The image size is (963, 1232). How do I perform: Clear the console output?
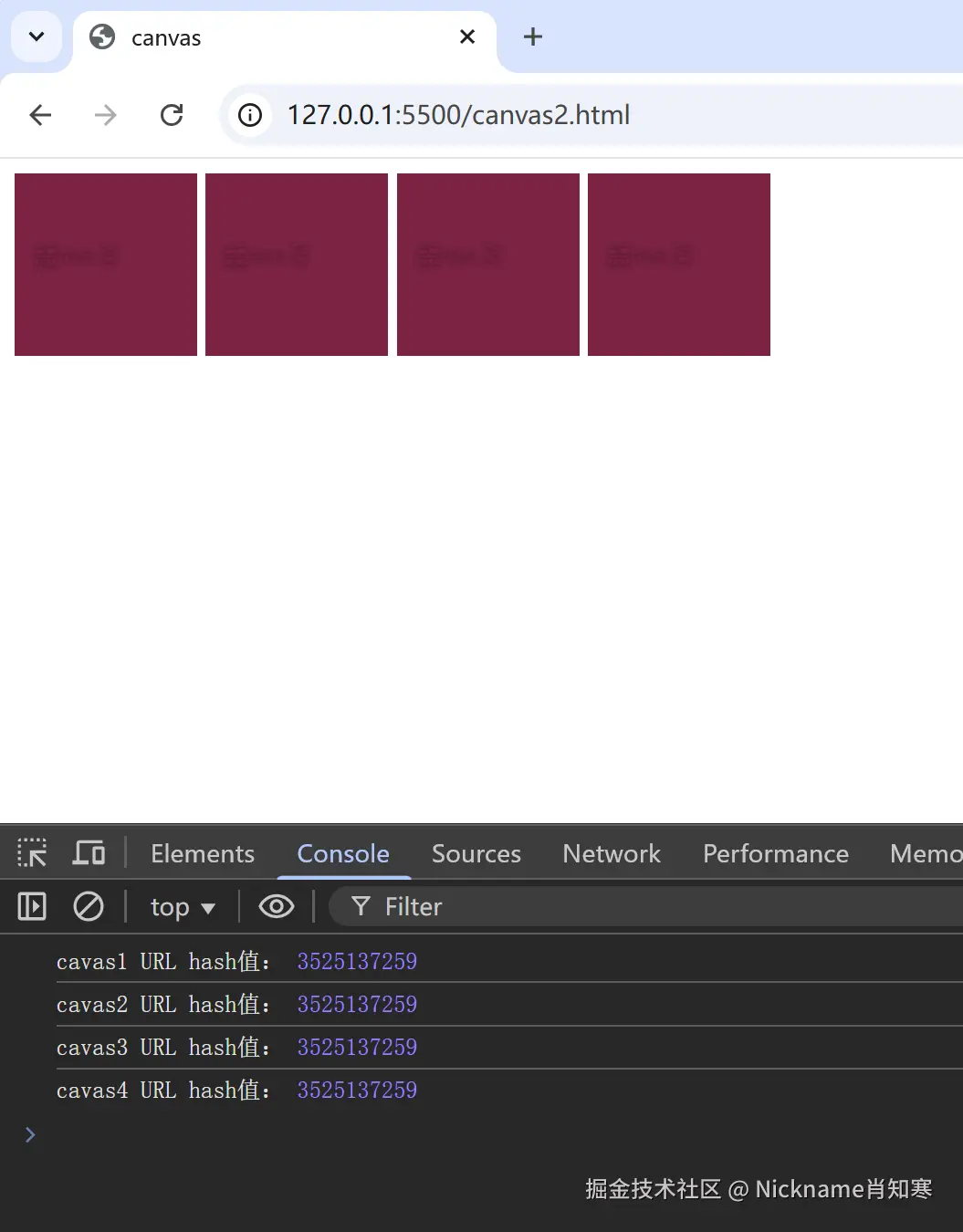[89, 906]
